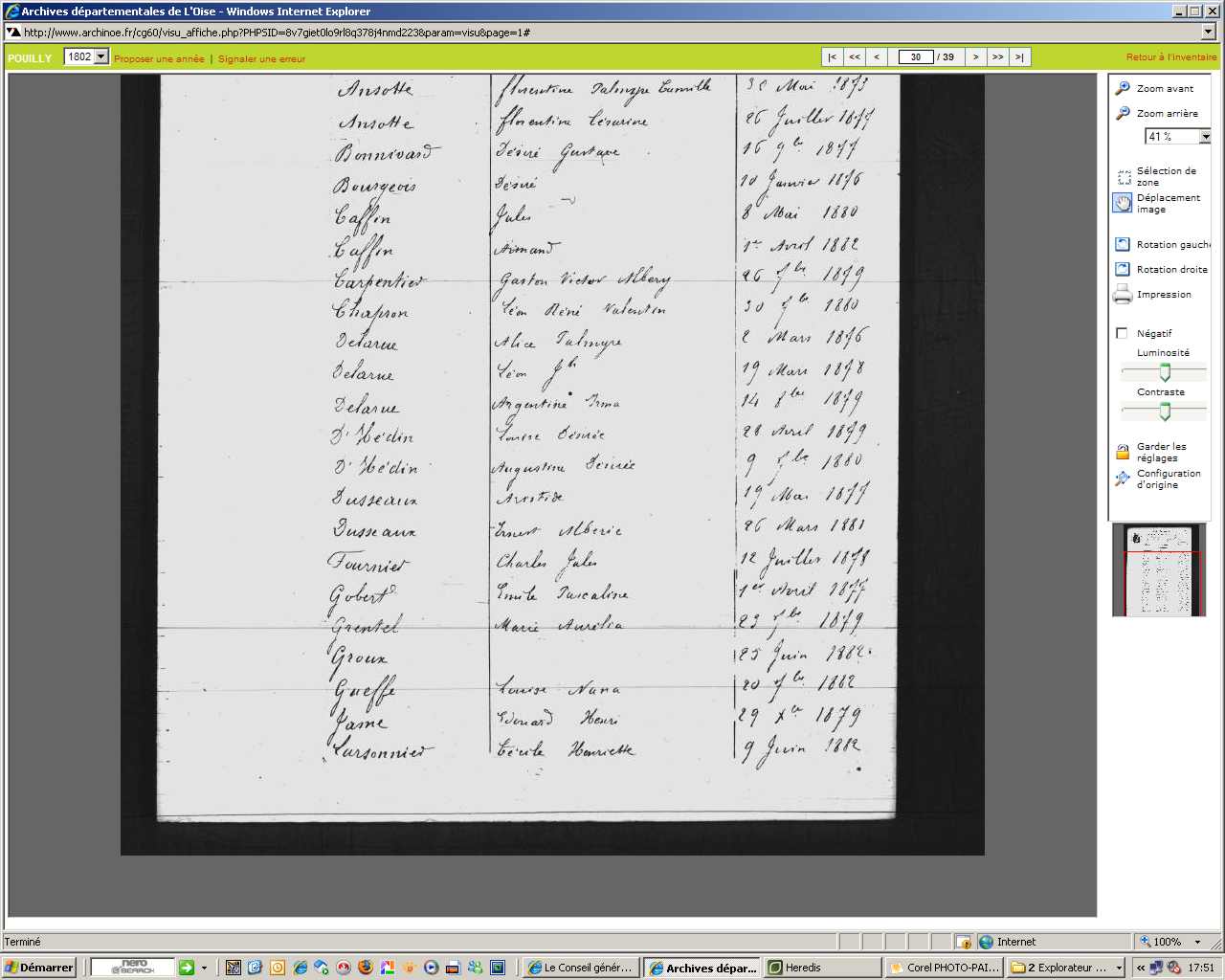This screenshot has height=980, width=1225.
Task: Enable the Négatif checkbox
Action: click(1122, 334)
